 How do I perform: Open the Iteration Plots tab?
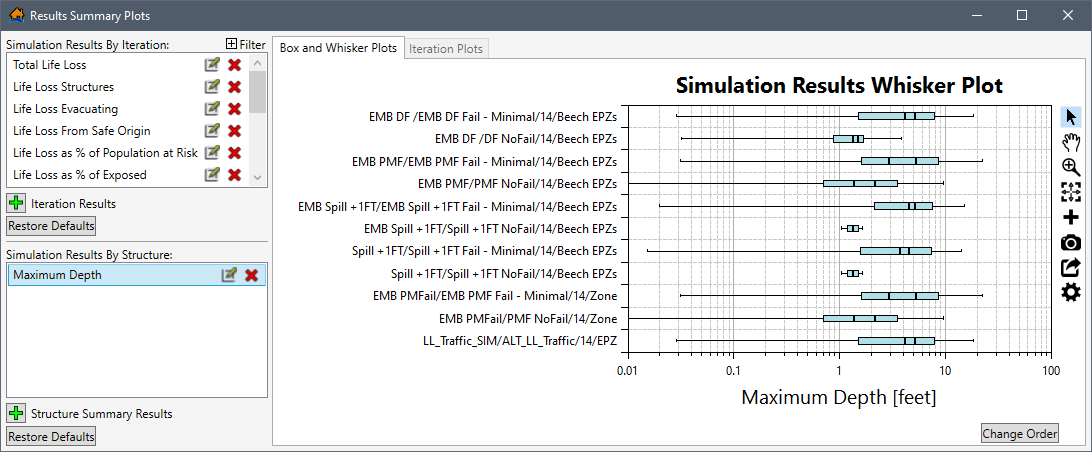(x=446, y=49)
